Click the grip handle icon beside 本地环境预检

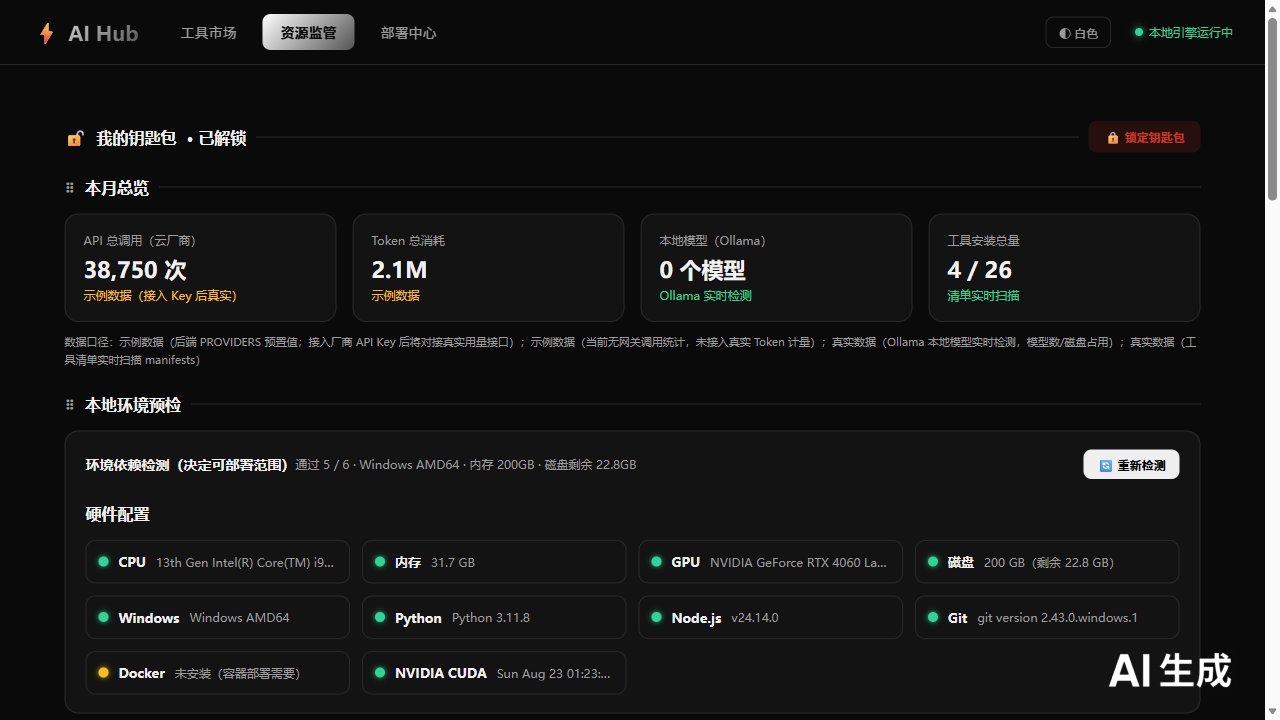pyautogui.click(x=70, y=405)
